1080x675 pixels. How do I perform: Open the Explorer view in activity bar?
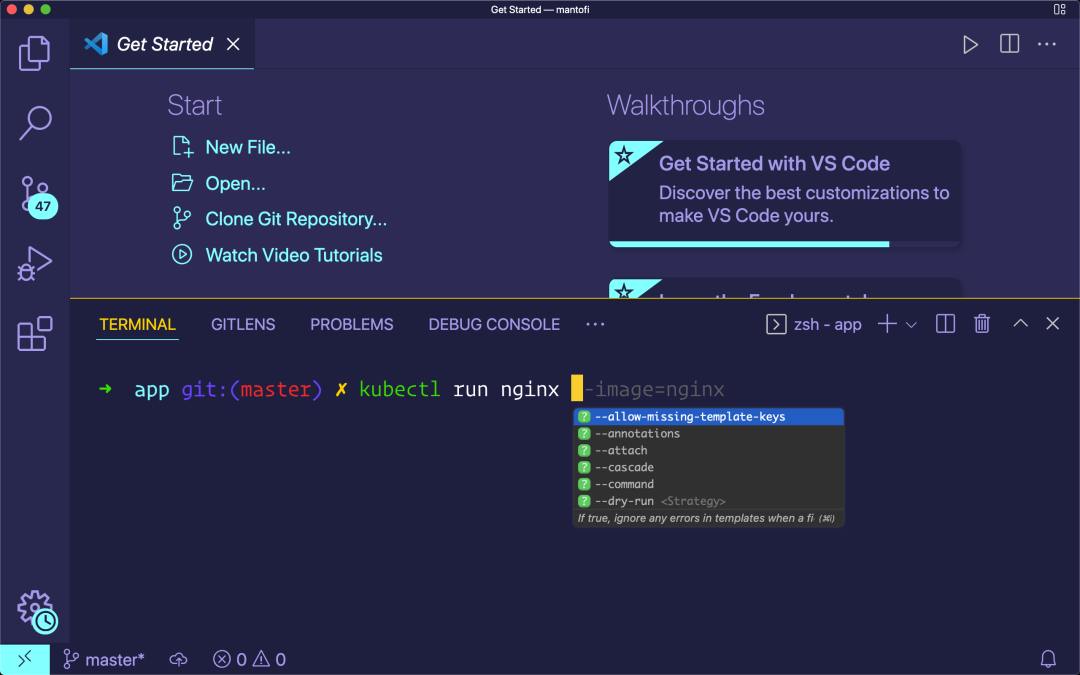point(34,53)
